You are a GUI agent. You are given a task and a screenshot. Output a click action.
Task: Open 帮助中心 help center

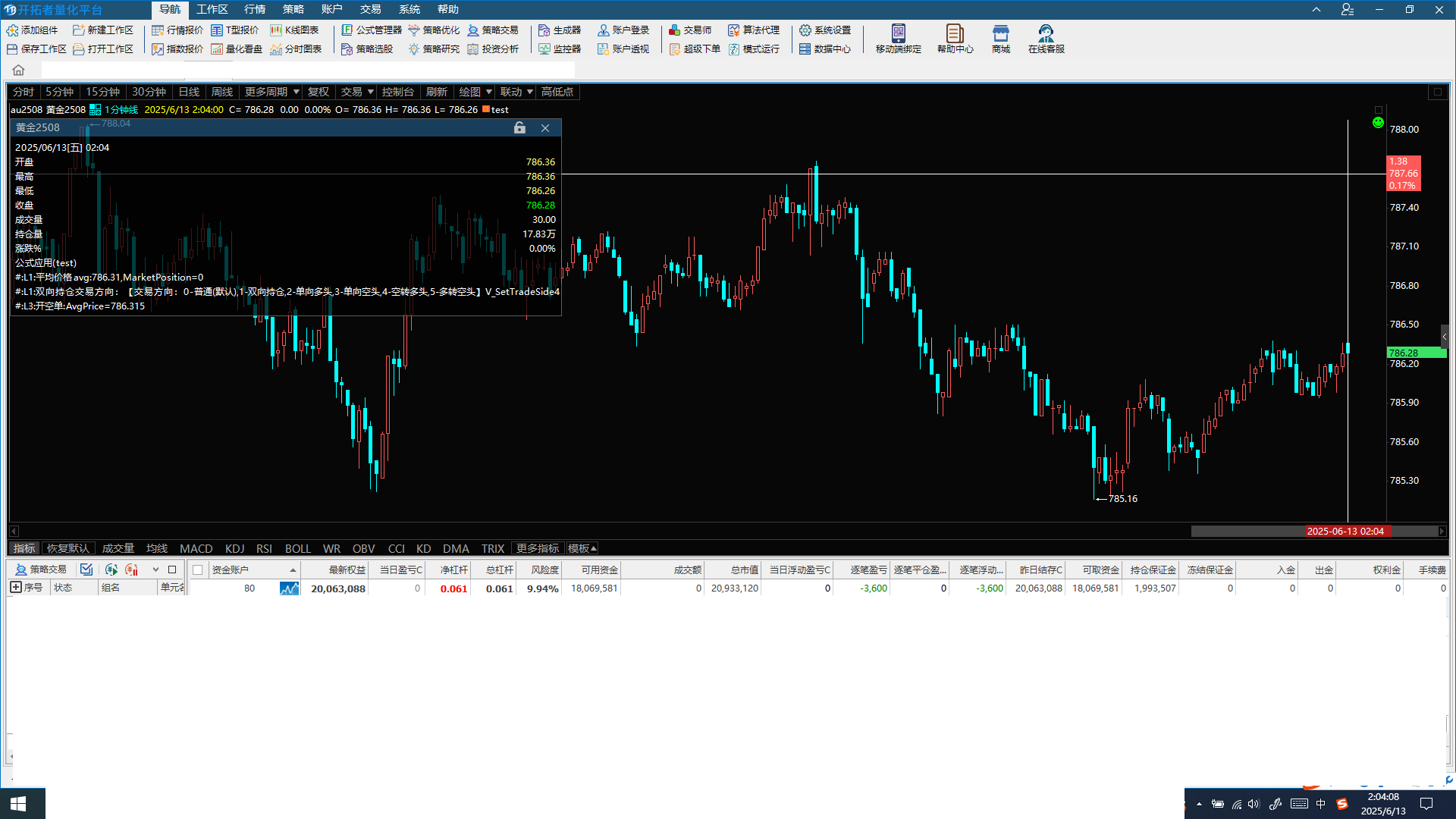955,39
